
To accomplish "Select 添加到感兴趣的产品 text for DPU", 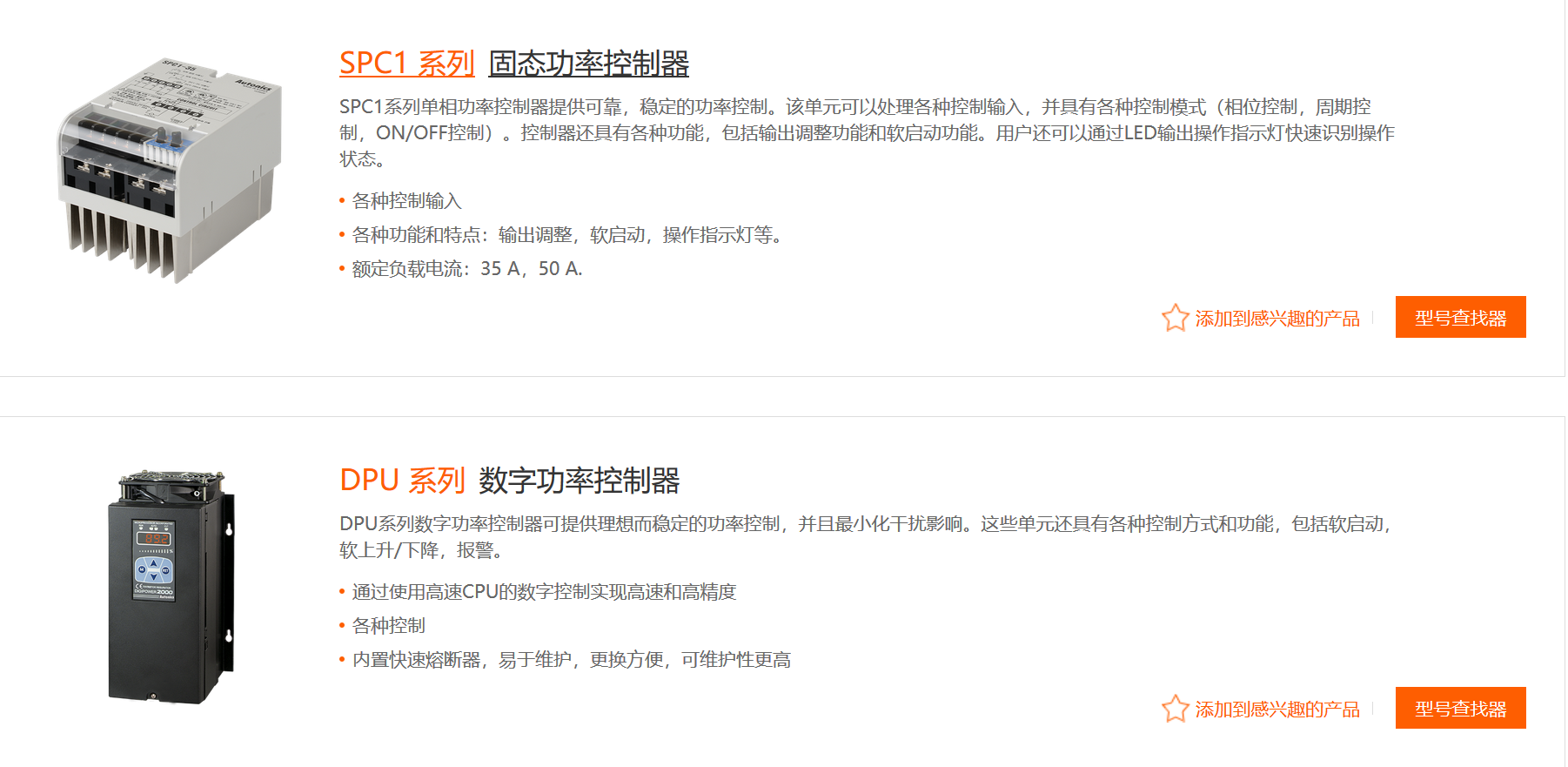I will 1277,710.
